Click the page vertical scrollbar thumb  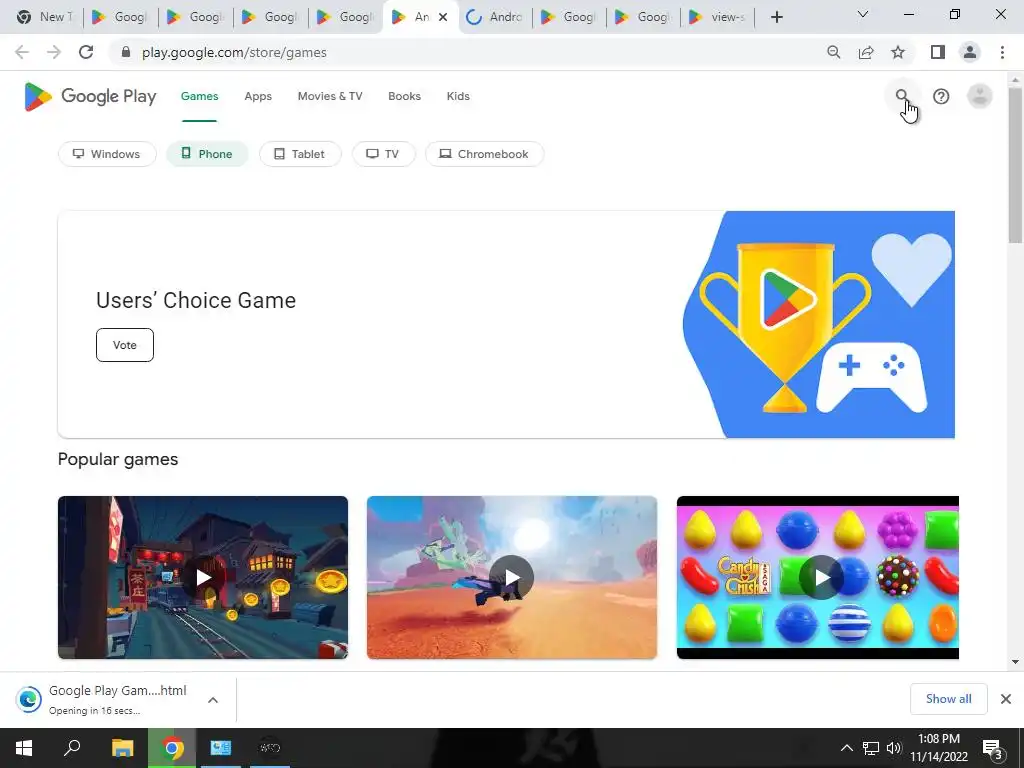(x=1015, y=165)
